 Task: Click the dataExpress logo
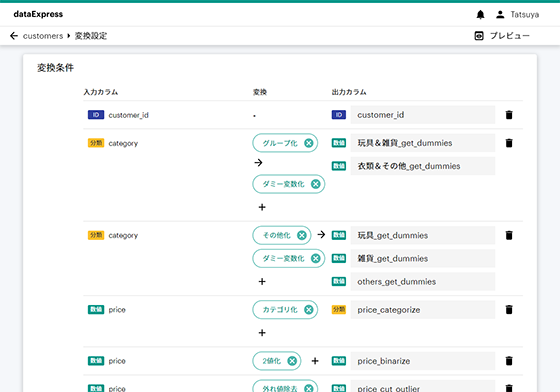38,14
